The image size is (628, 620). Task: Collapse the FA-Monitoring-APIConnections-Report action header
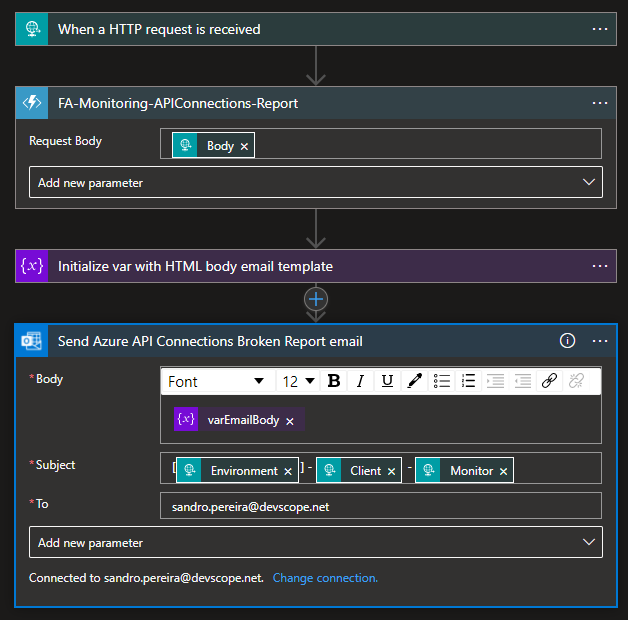tap(300, 103)
